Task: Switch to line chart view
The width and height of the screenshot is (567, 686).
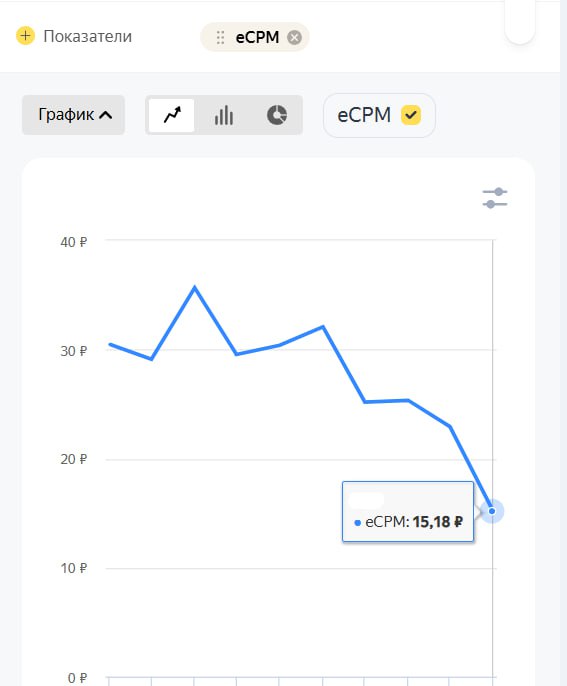Action: (x=172, y=116)
